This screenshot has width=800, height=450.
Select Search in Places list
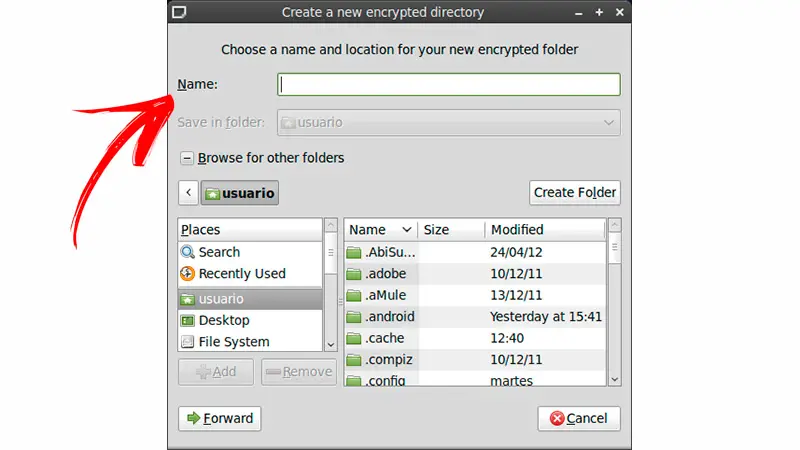tap(250, 252)
